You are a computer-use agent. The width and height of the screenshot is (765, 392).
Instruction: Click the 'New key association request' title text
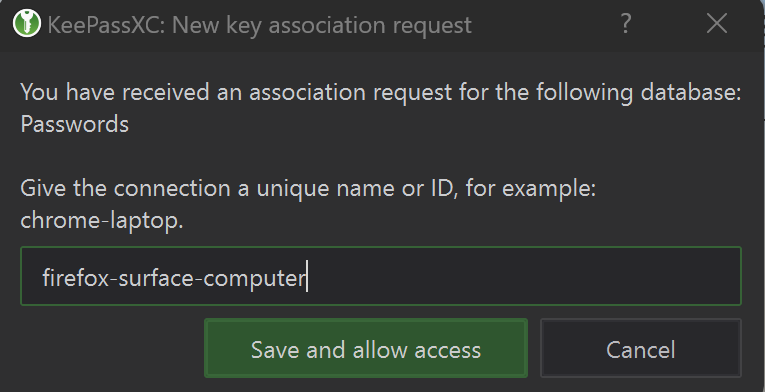pyautogui.click(x=322, y=25)
